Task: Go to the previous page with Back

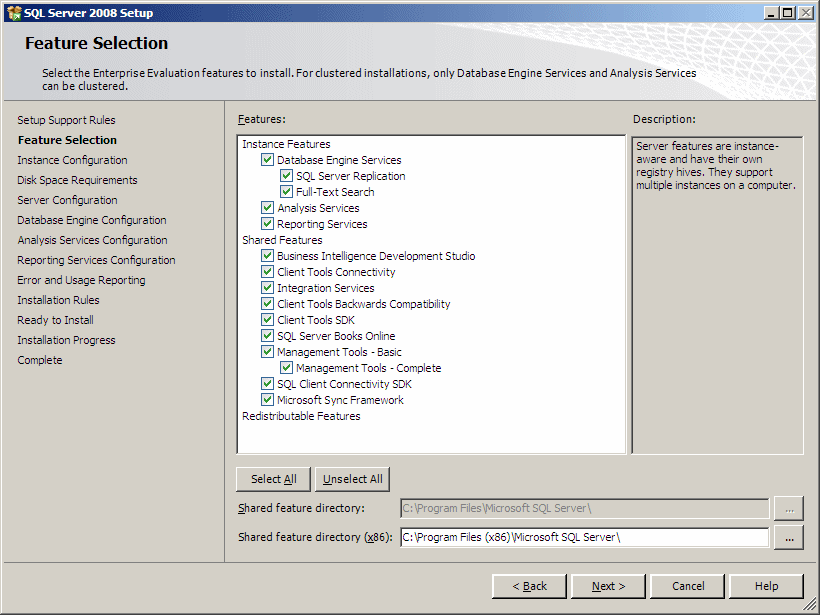Action: (x=529, y=586)
